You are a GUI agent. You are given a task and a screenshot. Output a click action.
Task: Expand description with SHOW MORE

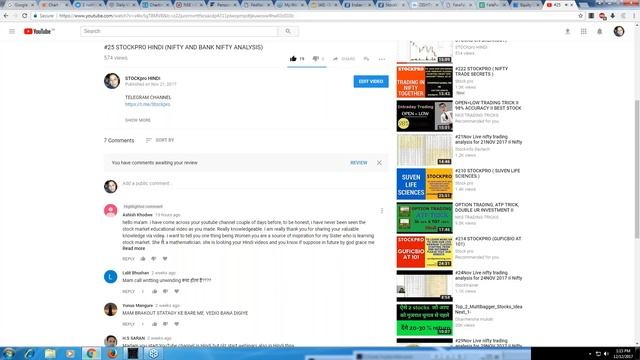click(x=138, y=120)
